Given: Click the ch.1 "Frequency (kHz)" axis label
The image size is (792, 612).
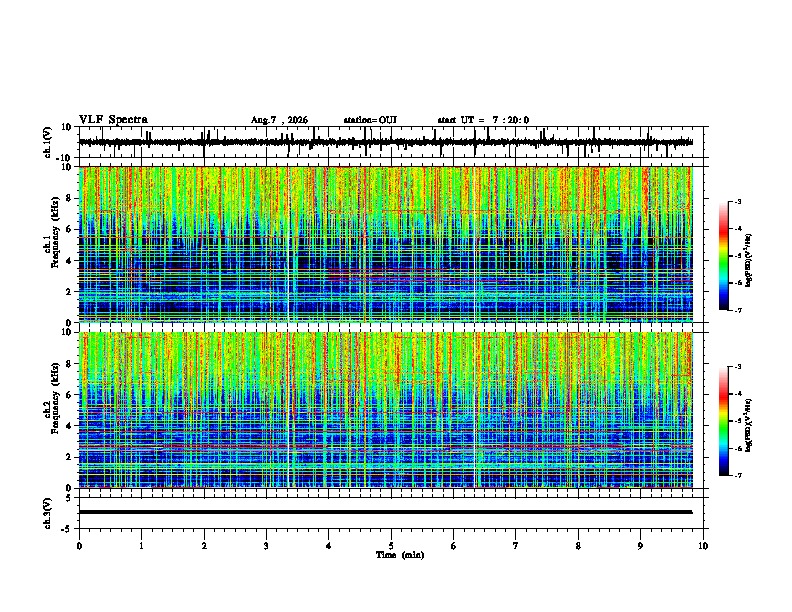Looking at the screenshot, I should (55, 233).
